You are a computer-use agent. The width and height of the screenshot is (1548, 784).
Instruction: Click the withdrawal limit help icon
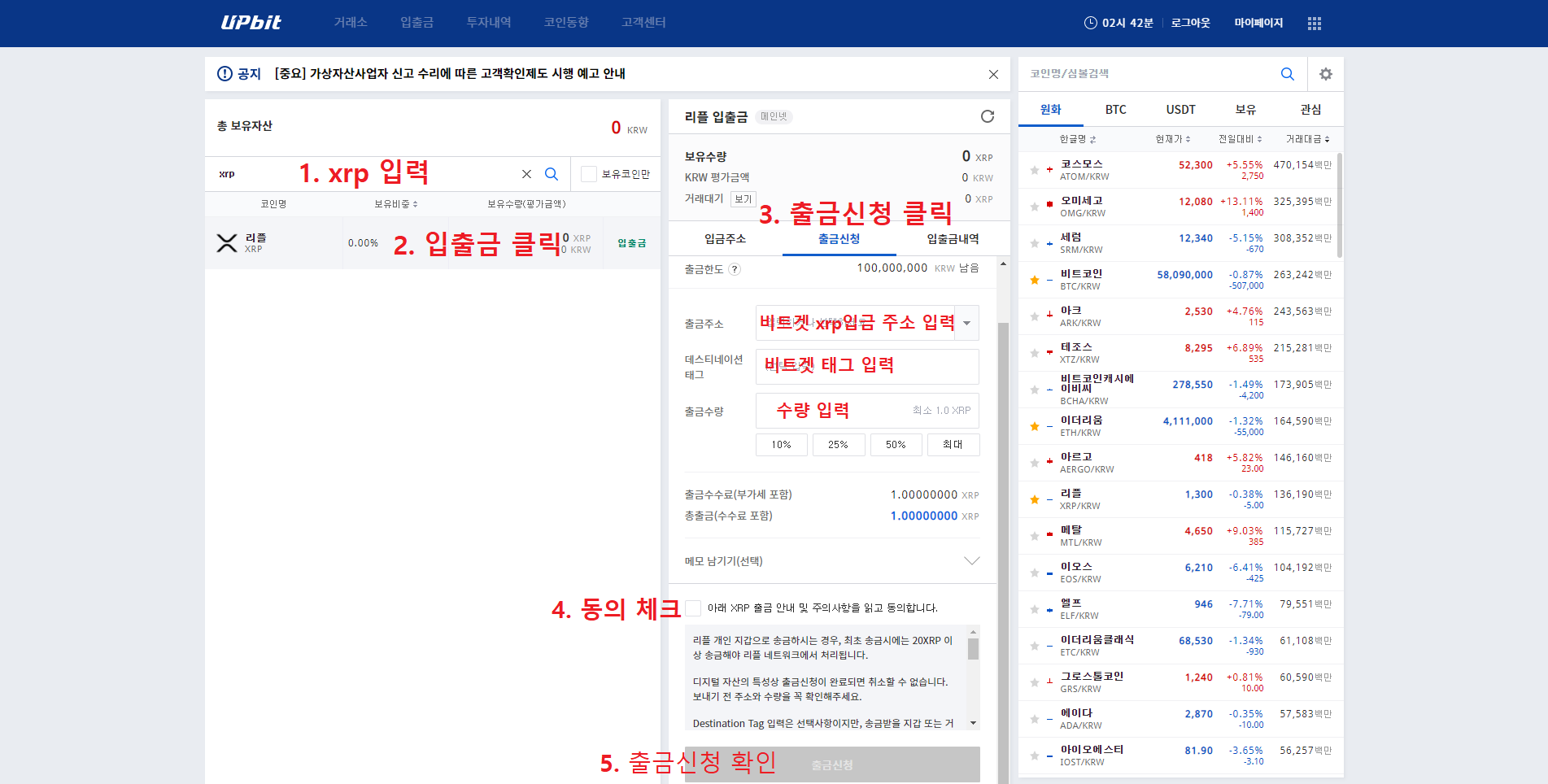click(735, 269)
